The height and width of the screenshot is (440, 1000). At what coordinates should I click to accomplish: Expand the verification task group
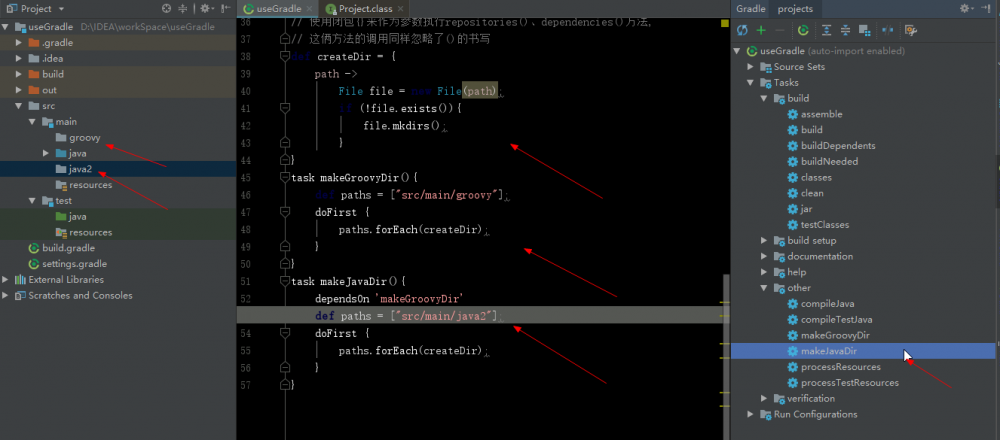pos(764,399)
